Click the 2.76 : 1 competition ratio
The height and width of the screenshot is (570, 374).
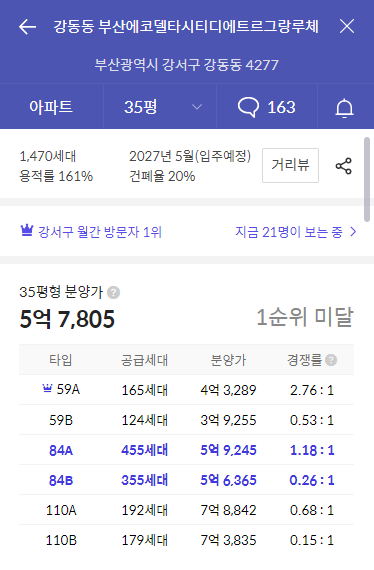(311, 390)
